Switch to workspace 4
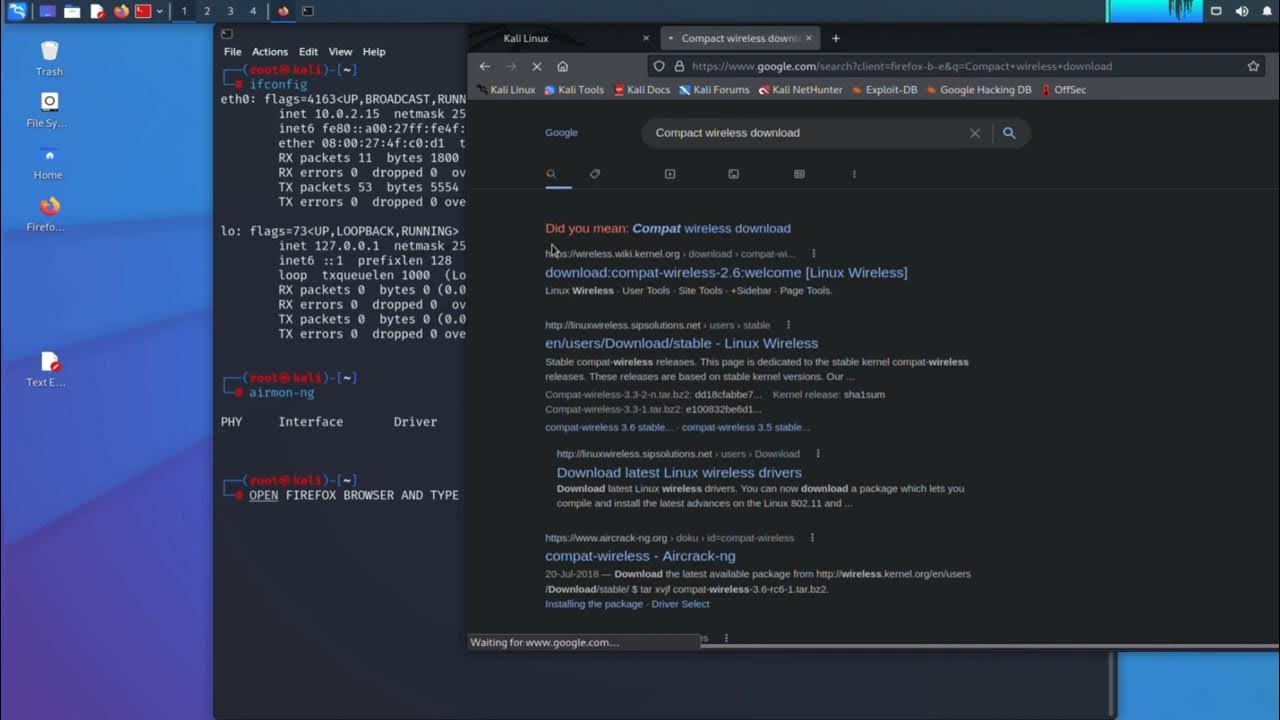The image size is (1280, 720). point(253,11)
